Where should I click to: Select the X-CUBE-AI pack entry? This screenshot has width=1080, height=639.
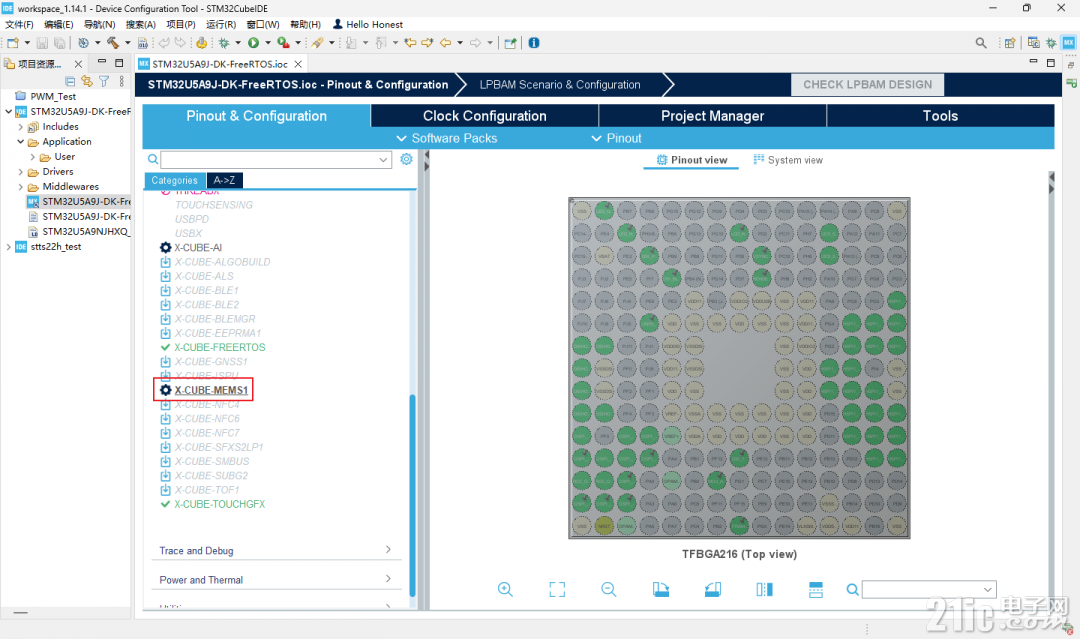(x=198, y=248)
